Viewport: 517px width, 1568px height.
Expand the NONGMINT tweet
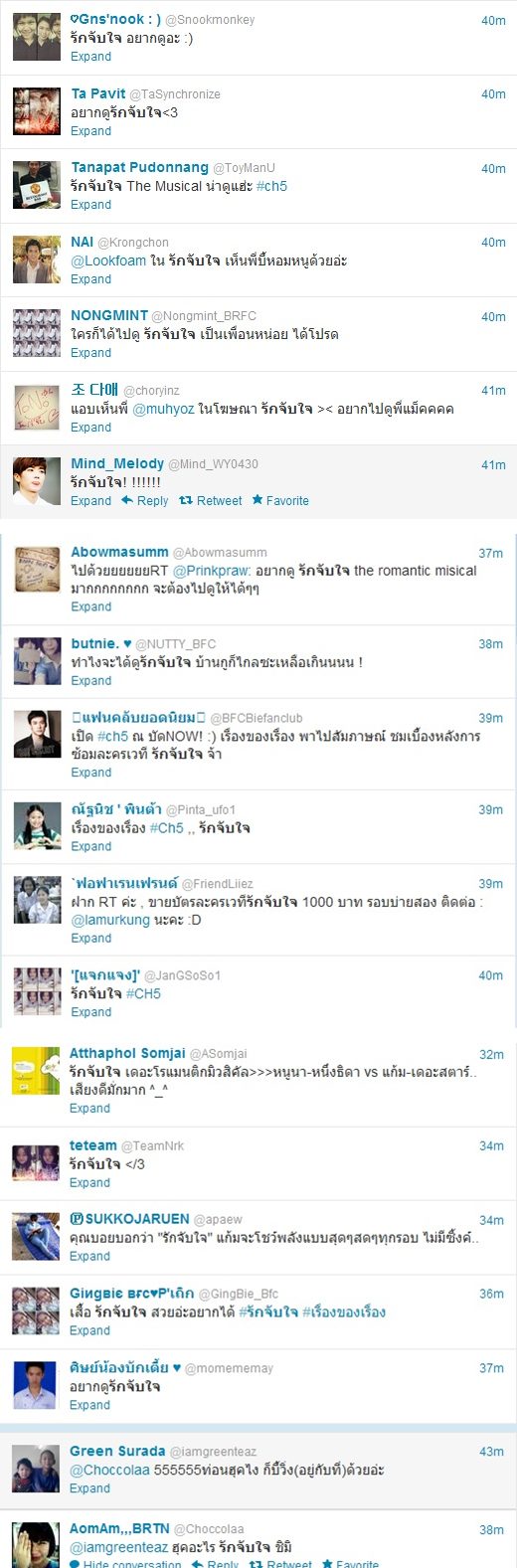[90, 352]
